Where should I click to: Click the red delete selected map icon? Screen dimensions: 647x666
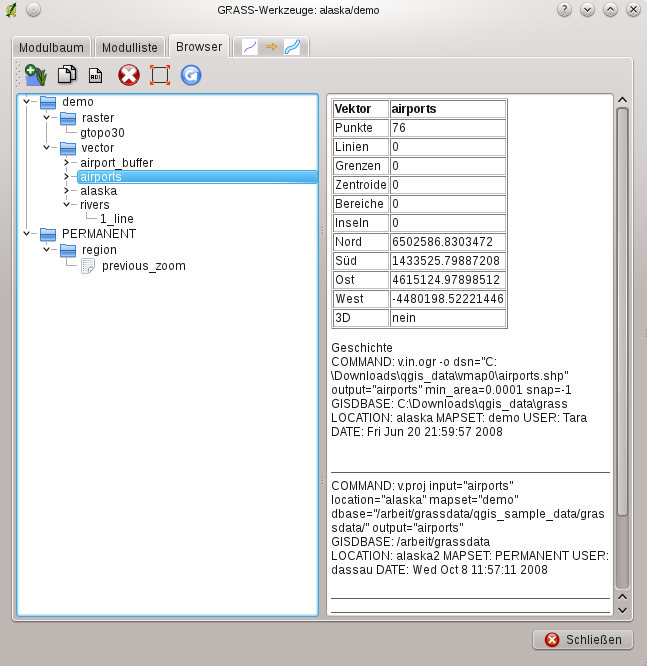129,75
